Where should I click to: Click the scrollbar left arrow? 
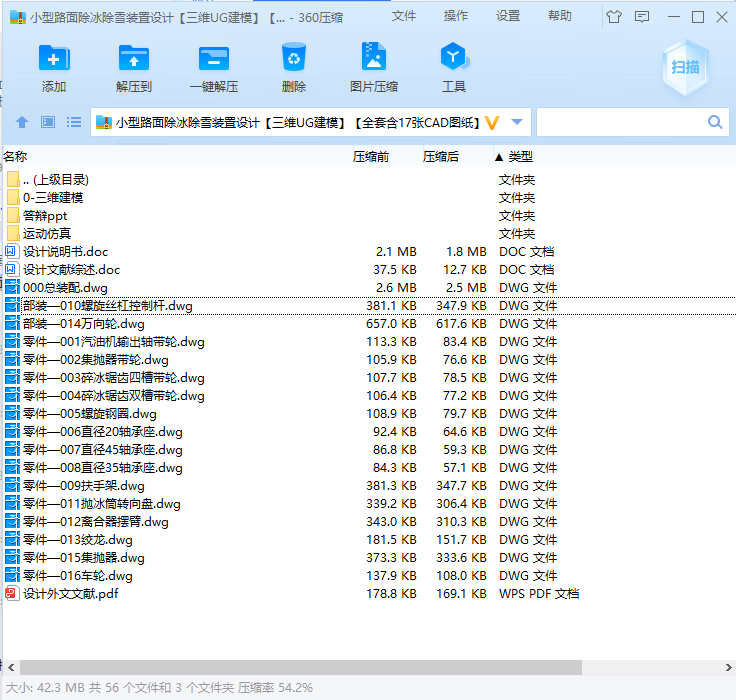coord(11,667)
